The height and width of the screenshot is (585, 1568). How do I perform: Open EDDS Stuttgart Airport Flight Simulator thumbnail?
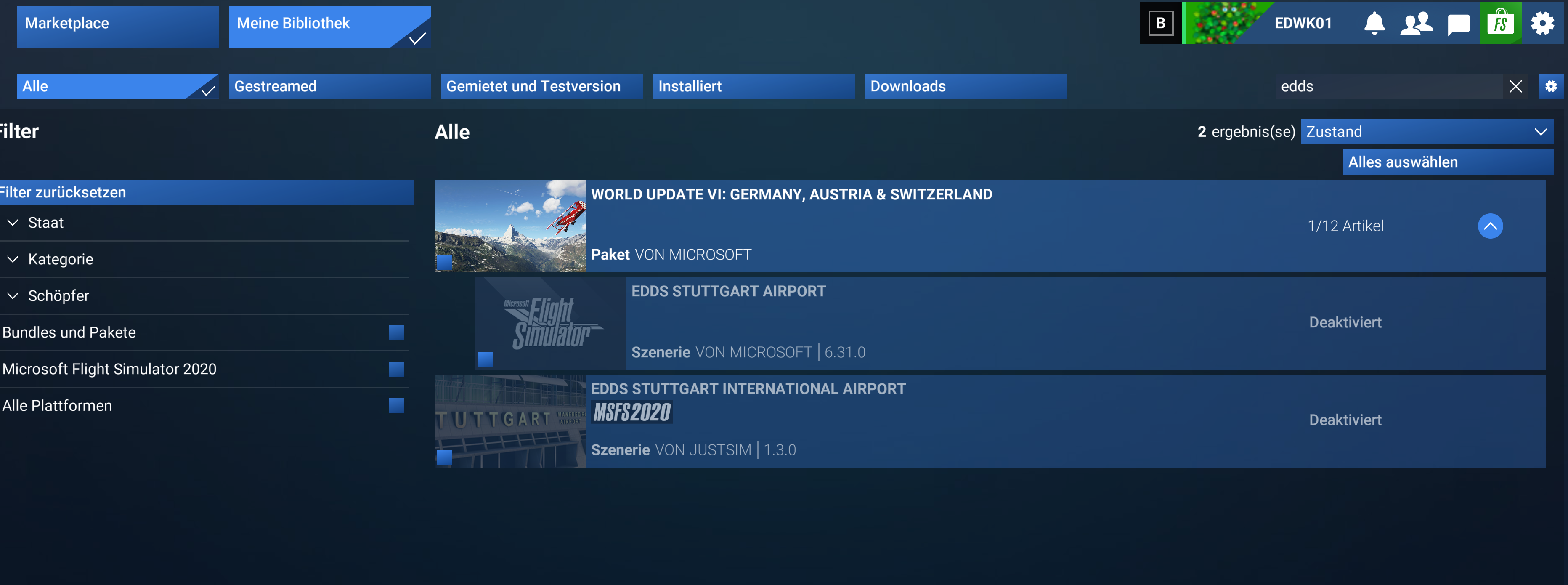click(550, 323)
